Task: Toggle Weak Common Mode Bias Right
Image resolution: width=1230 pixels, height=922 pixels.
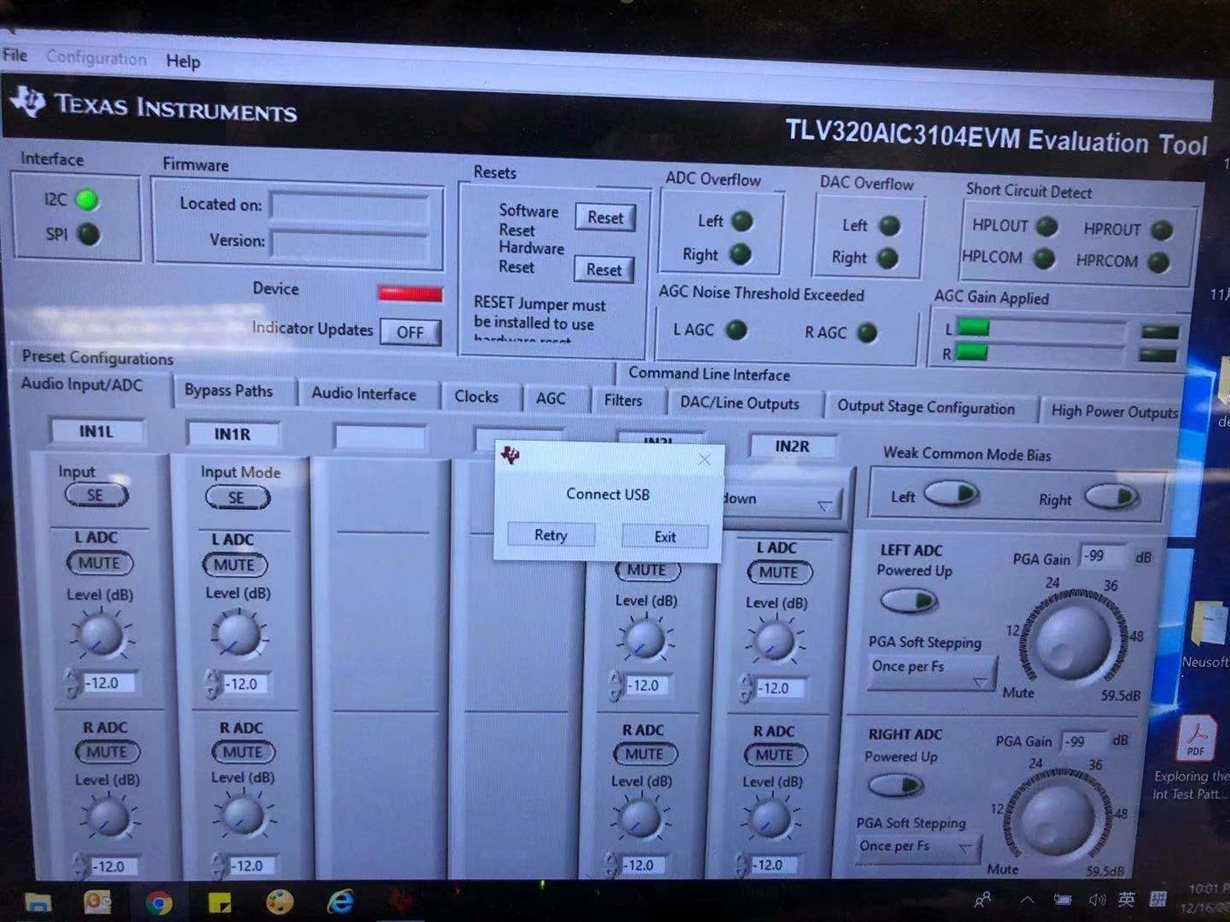Action: (1111, 497)
